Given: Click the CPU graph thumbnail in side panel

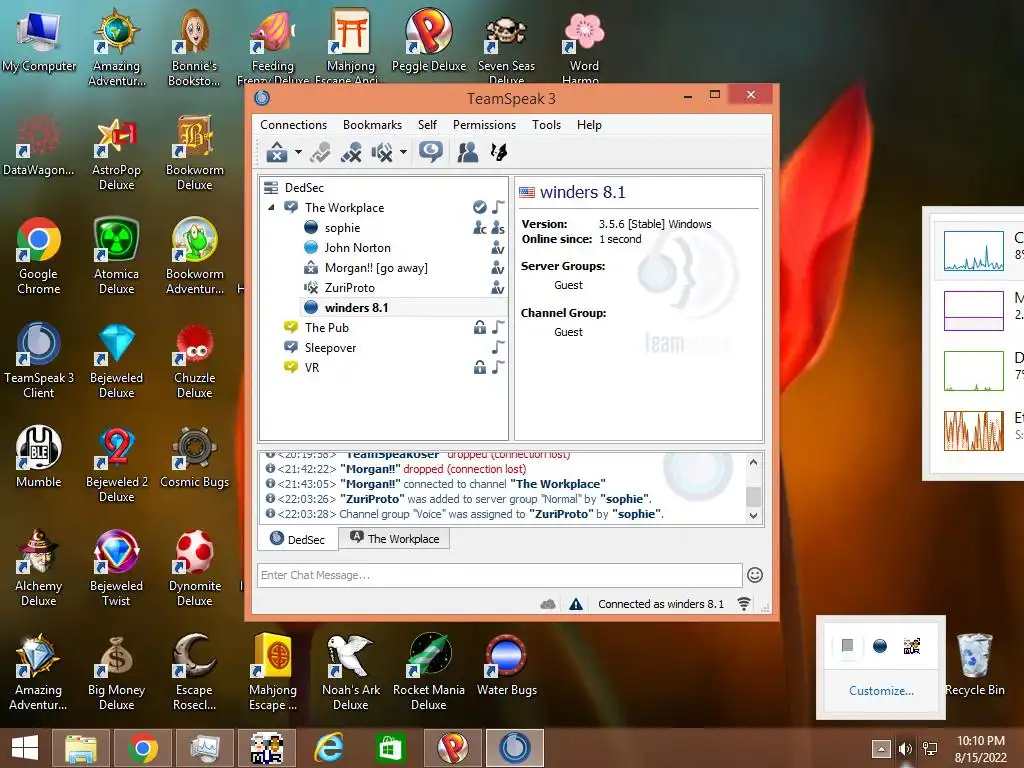Looking at the screenshot, I should point(974,251).
